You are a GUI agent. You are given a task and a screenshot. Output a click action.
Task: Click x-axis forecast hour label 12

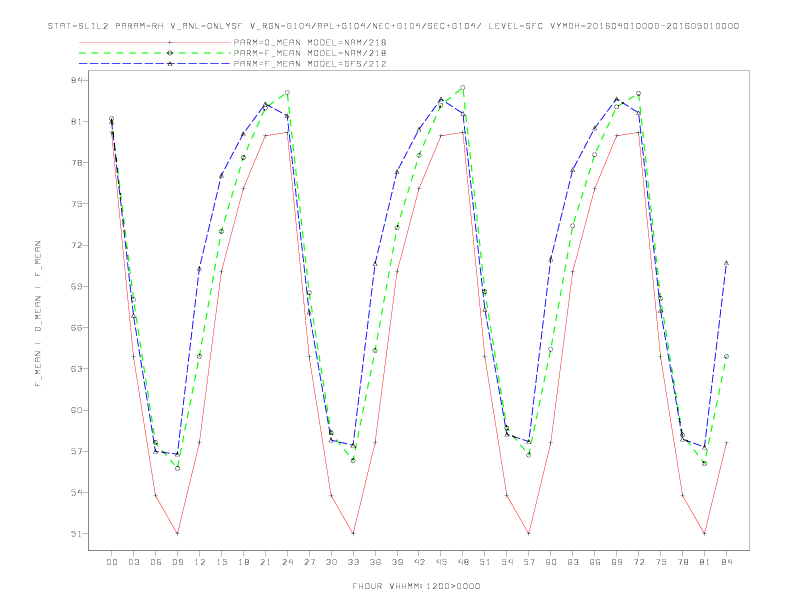[x=200, y=562]
